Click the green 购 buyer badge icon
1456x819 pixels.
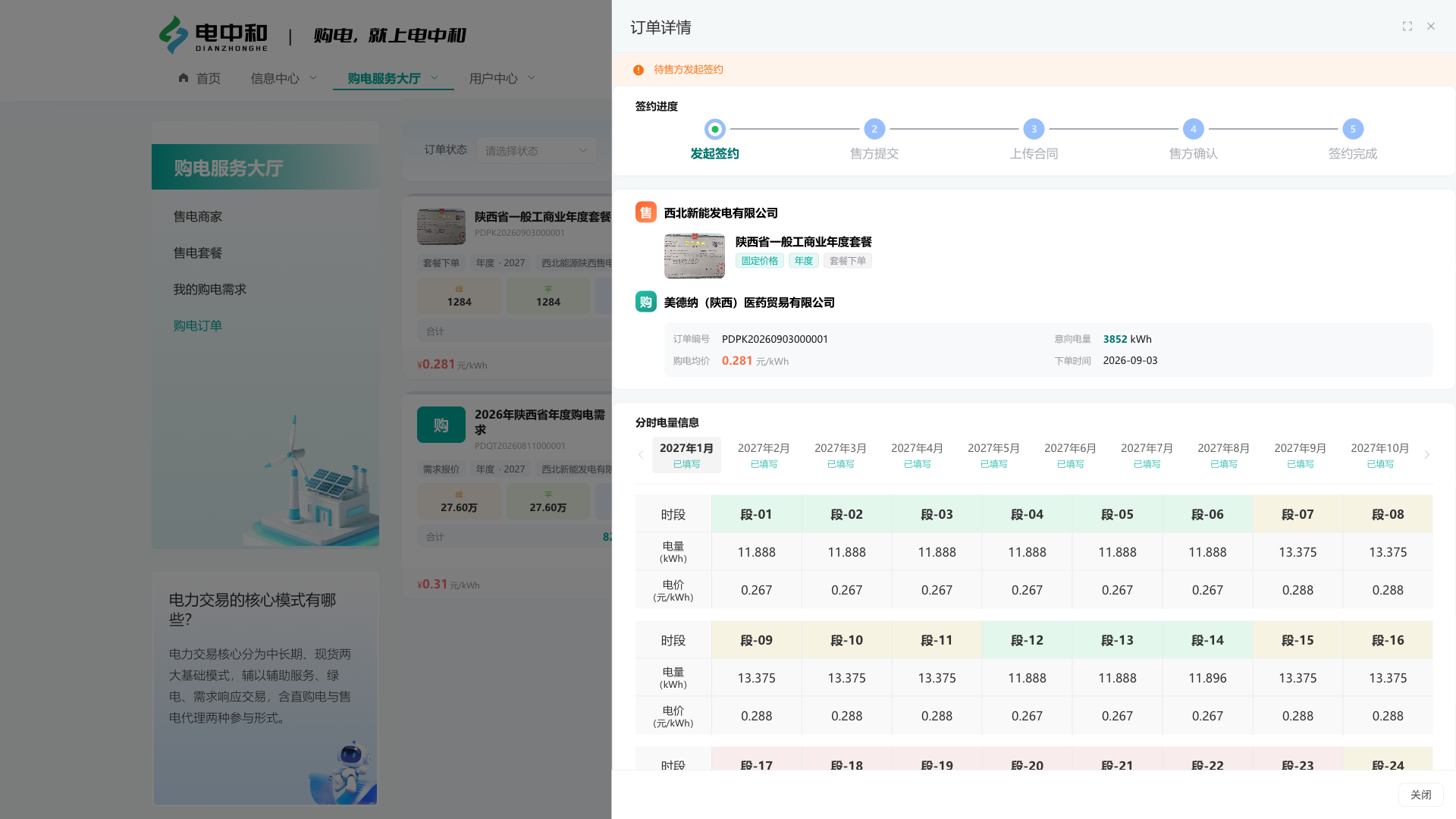[646, 302]
